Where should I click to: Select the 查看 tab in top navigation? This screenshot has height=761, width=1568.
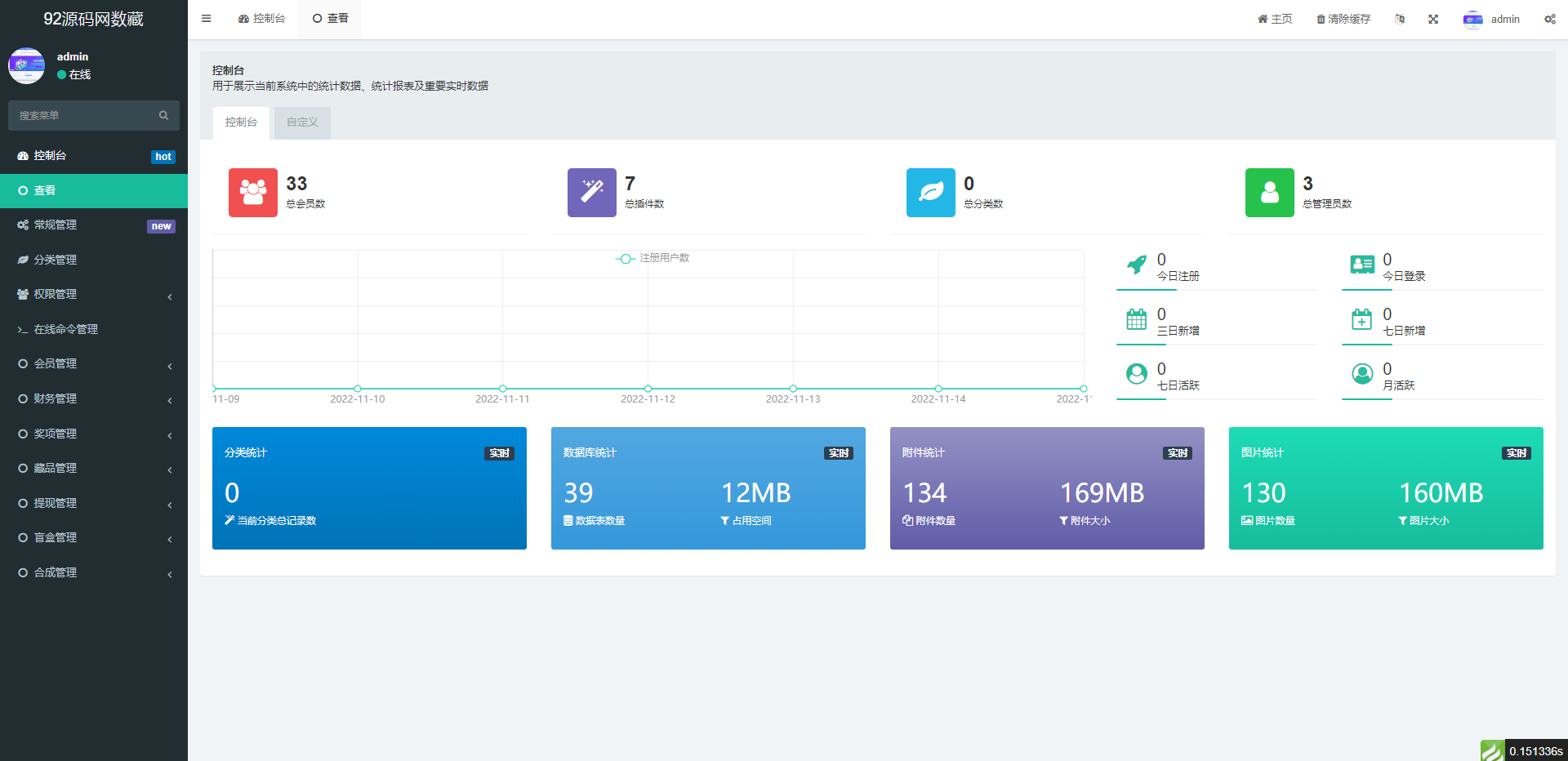[331, 19]
